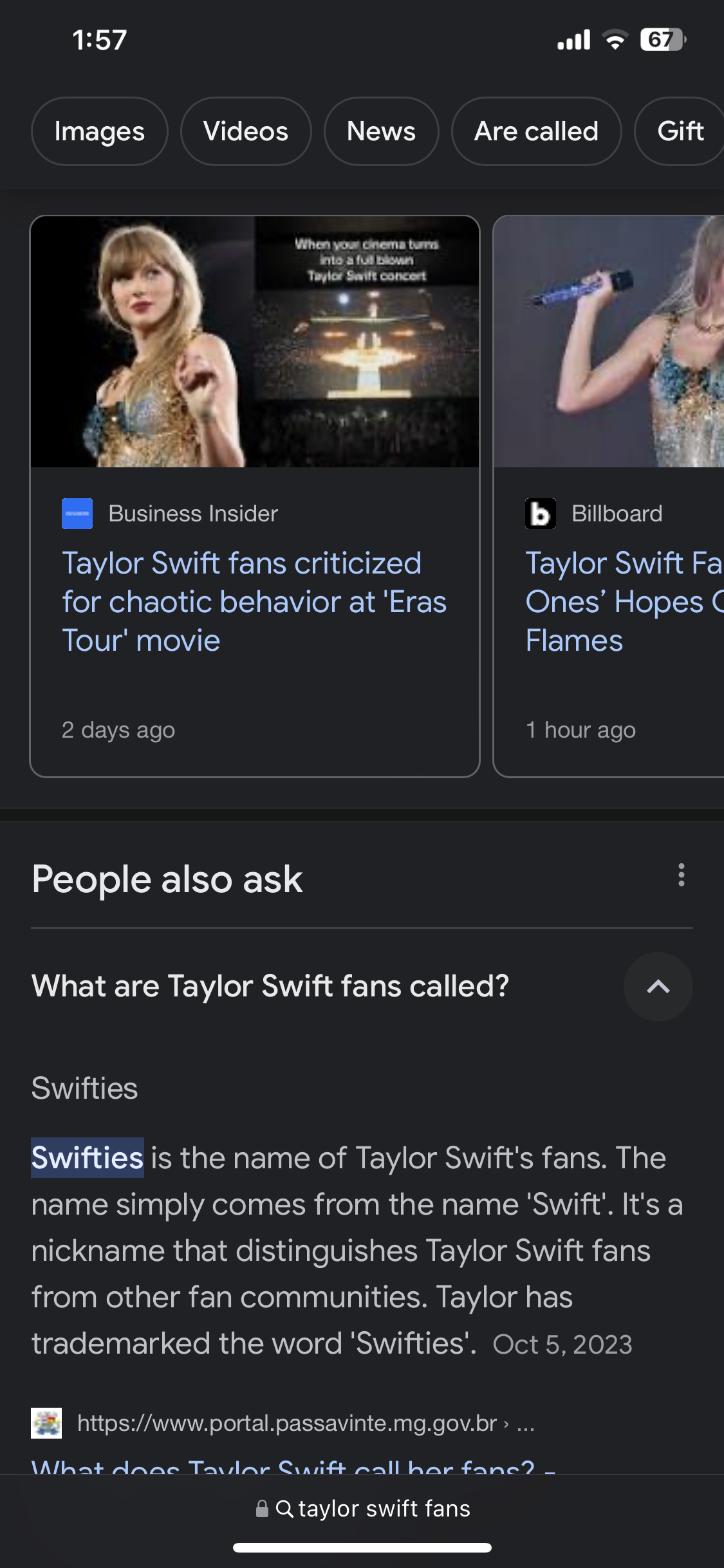
Task: Open the News results tab
Action: [x=382, y=131]
